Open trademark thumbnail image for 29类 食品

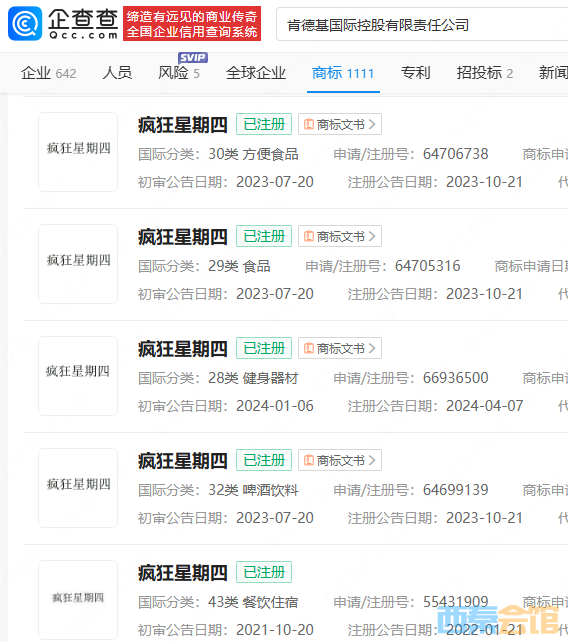78,264
